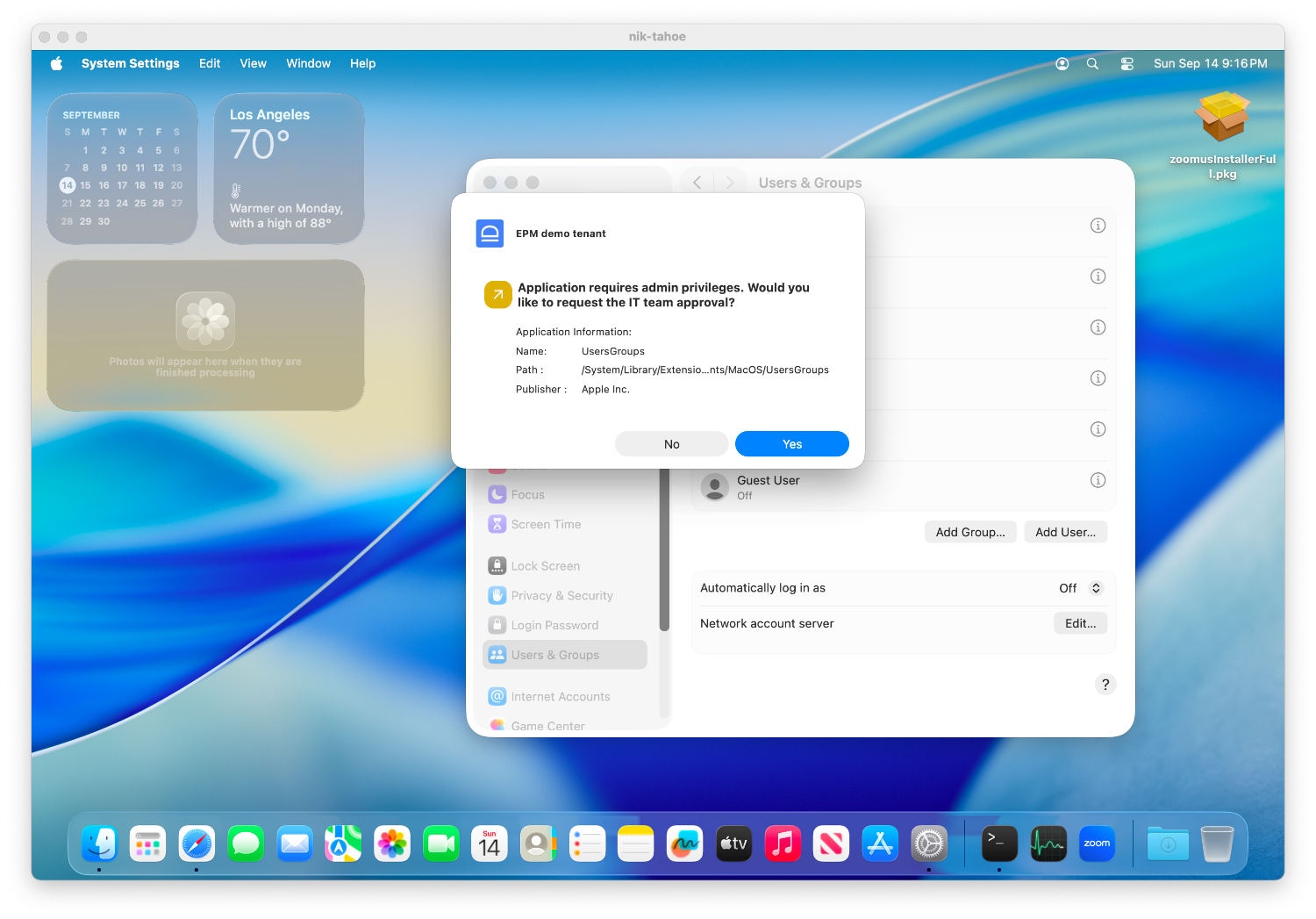Click the Photos widget on the desktop
This screenshot has width=1316, height=919.
pos(205,335)
